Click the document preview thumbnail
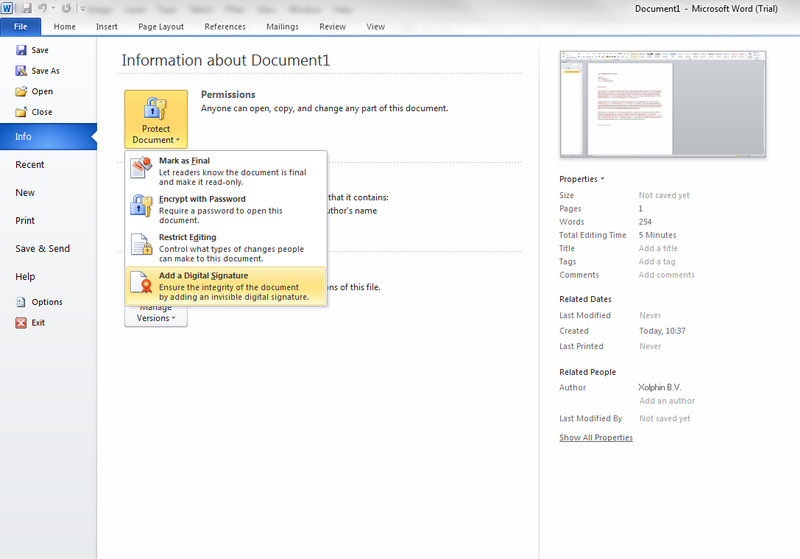The height and width of the screenshot is (559, 800). (662, 103)
